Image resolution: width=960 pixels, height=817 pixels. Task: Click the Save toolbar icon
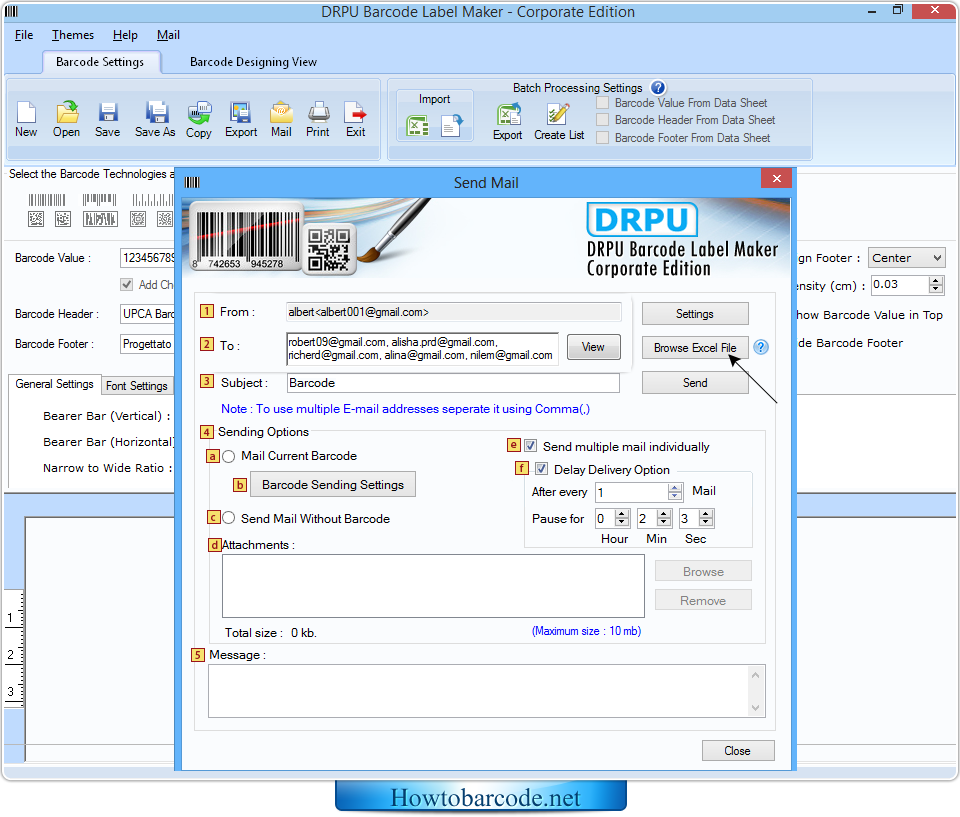[108, 119]
